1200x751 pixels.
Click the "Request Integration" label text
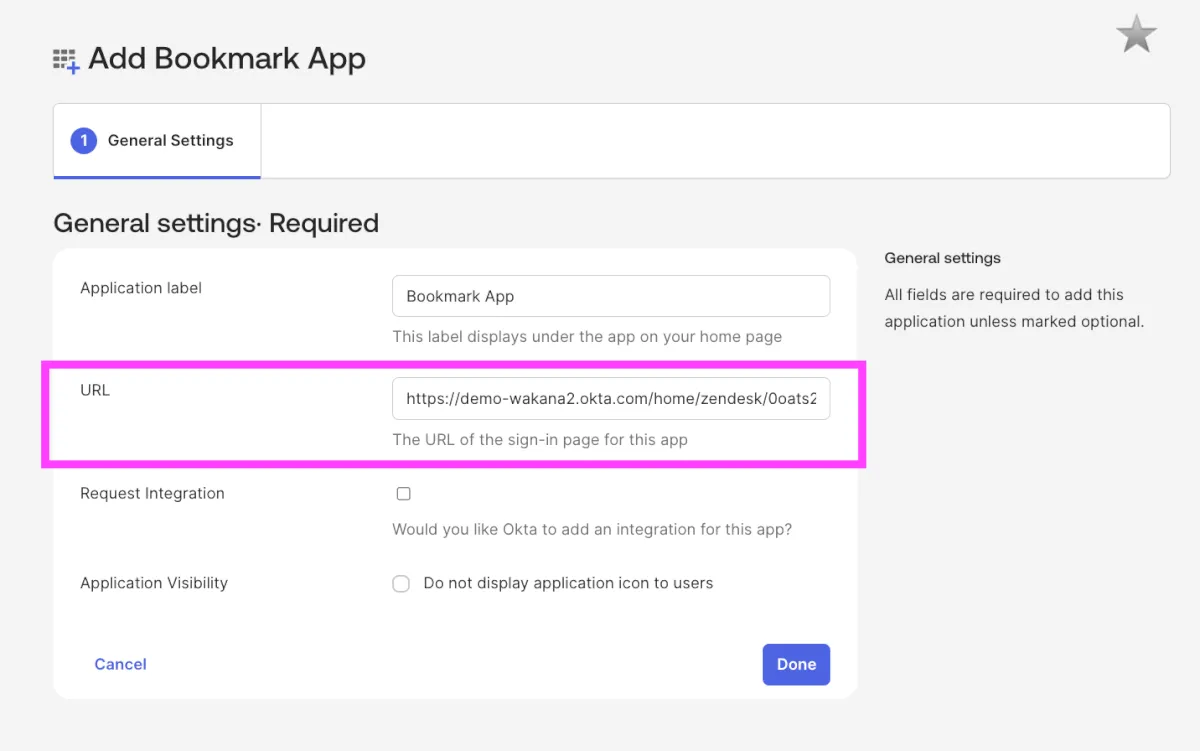(x=152, y=493)
